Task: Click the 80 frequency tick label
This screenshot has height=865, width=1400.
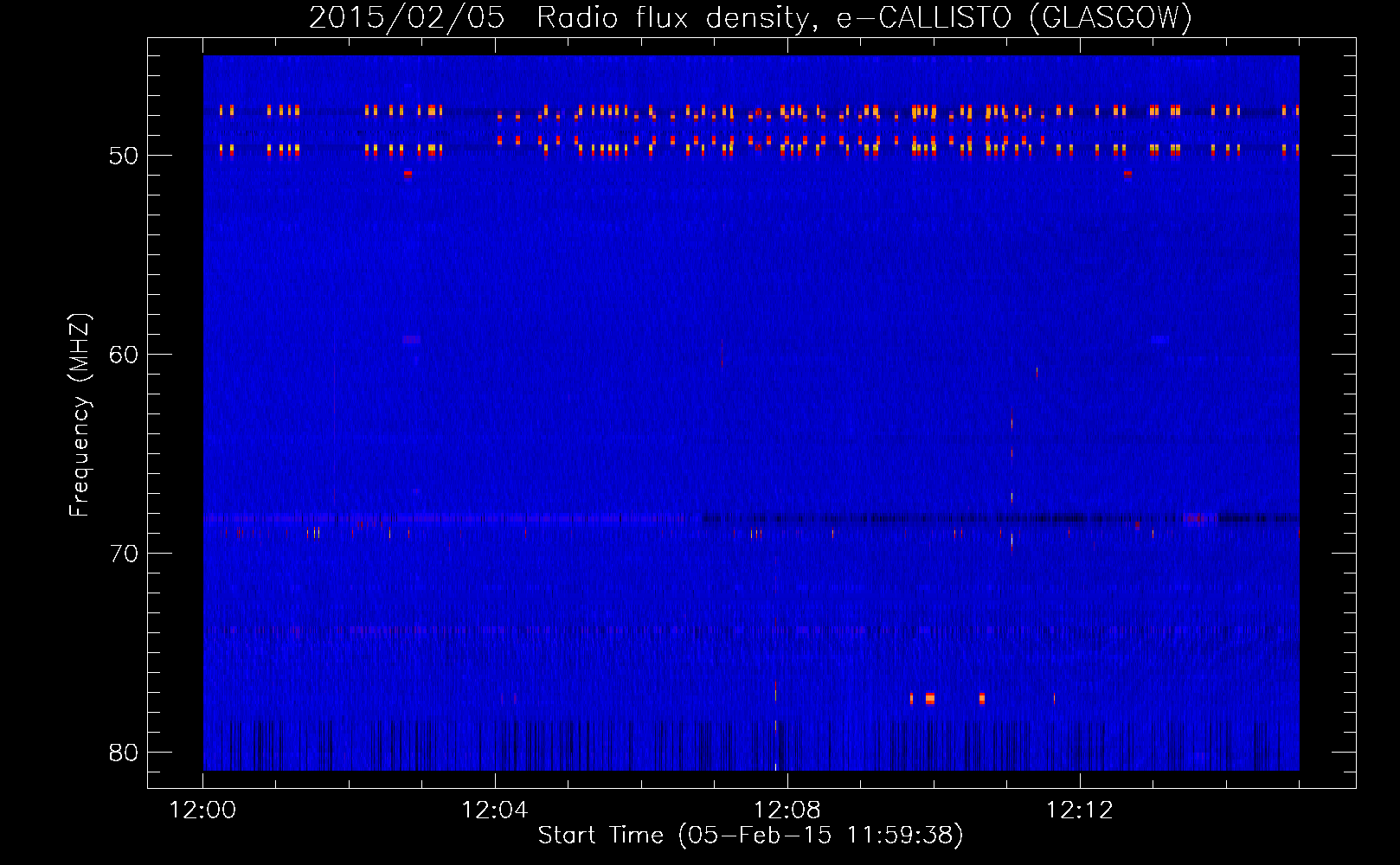Action: (124, 753)
